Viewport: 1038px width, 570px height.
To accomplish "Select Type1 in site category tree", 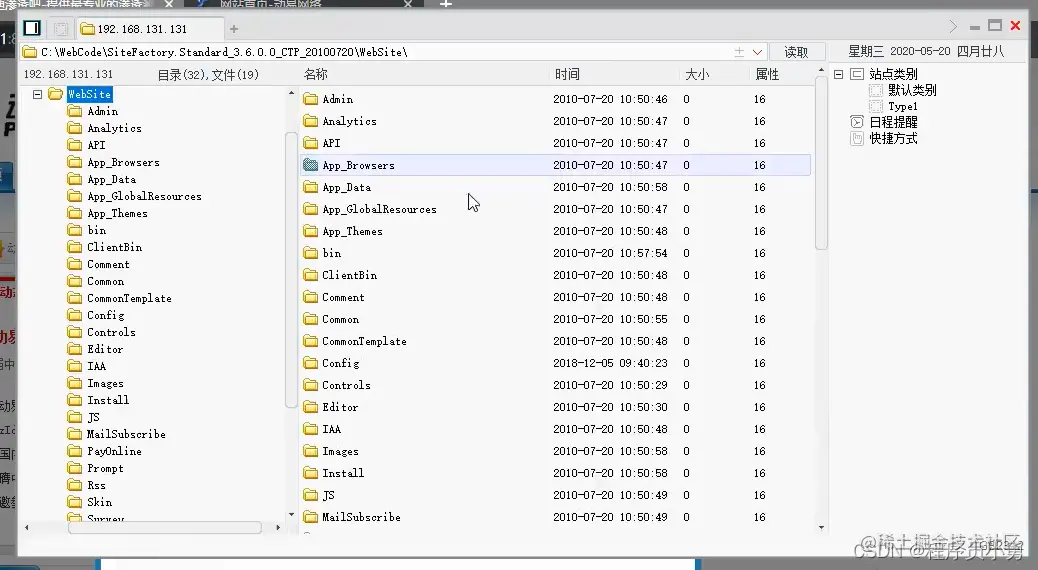I will (903, 106).
